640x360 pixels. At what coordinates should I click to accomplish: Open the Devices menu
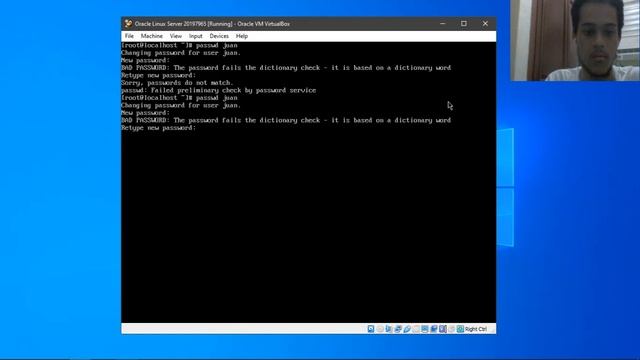click(219, 36)
